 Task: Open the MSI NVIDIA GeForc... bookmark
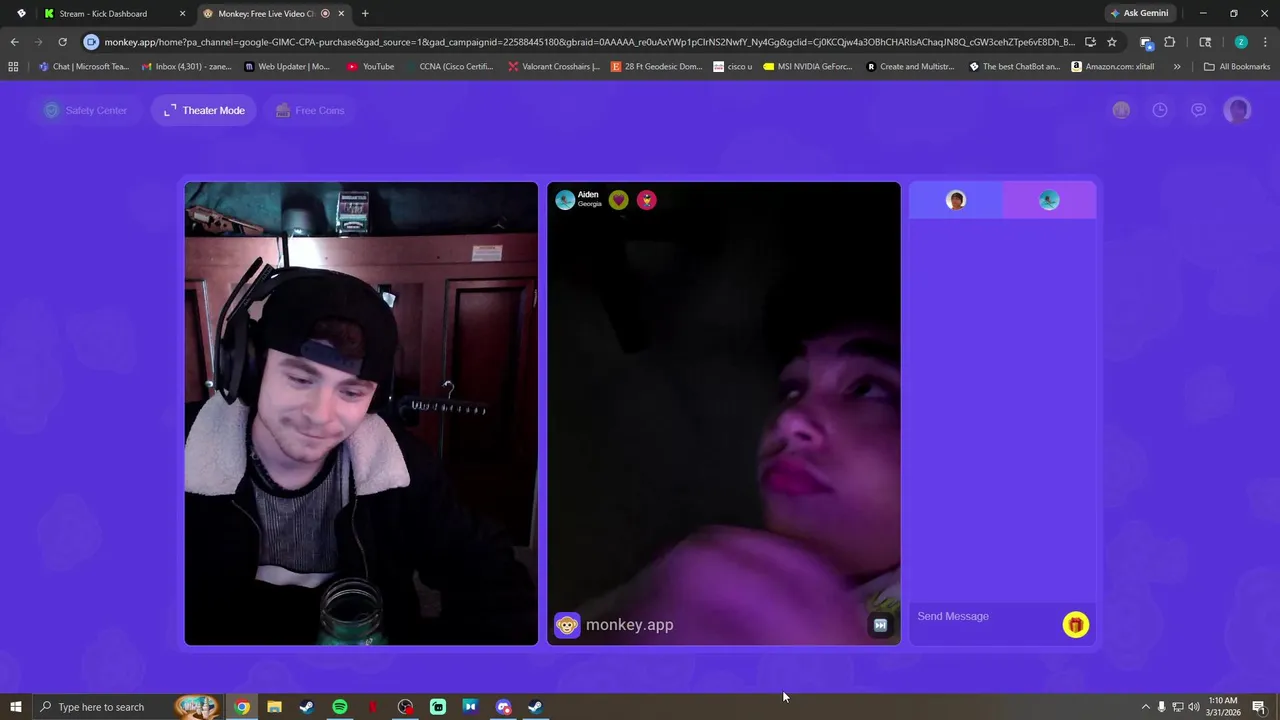pos(808,66)
